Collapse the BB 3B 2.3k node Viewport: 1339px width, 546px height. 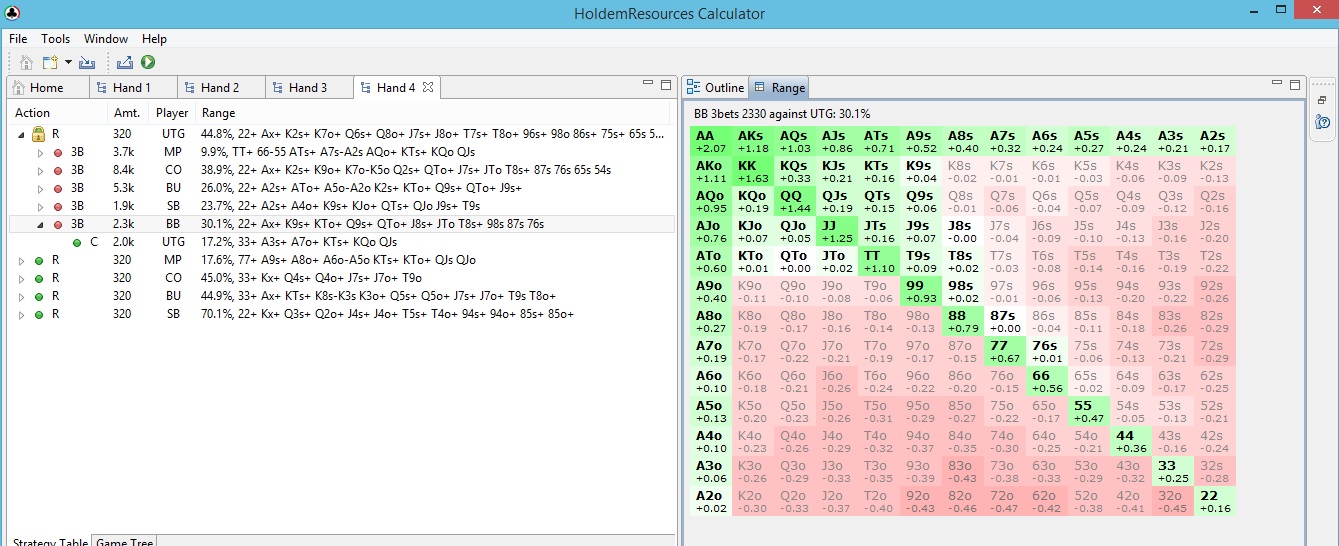[40, 224]
